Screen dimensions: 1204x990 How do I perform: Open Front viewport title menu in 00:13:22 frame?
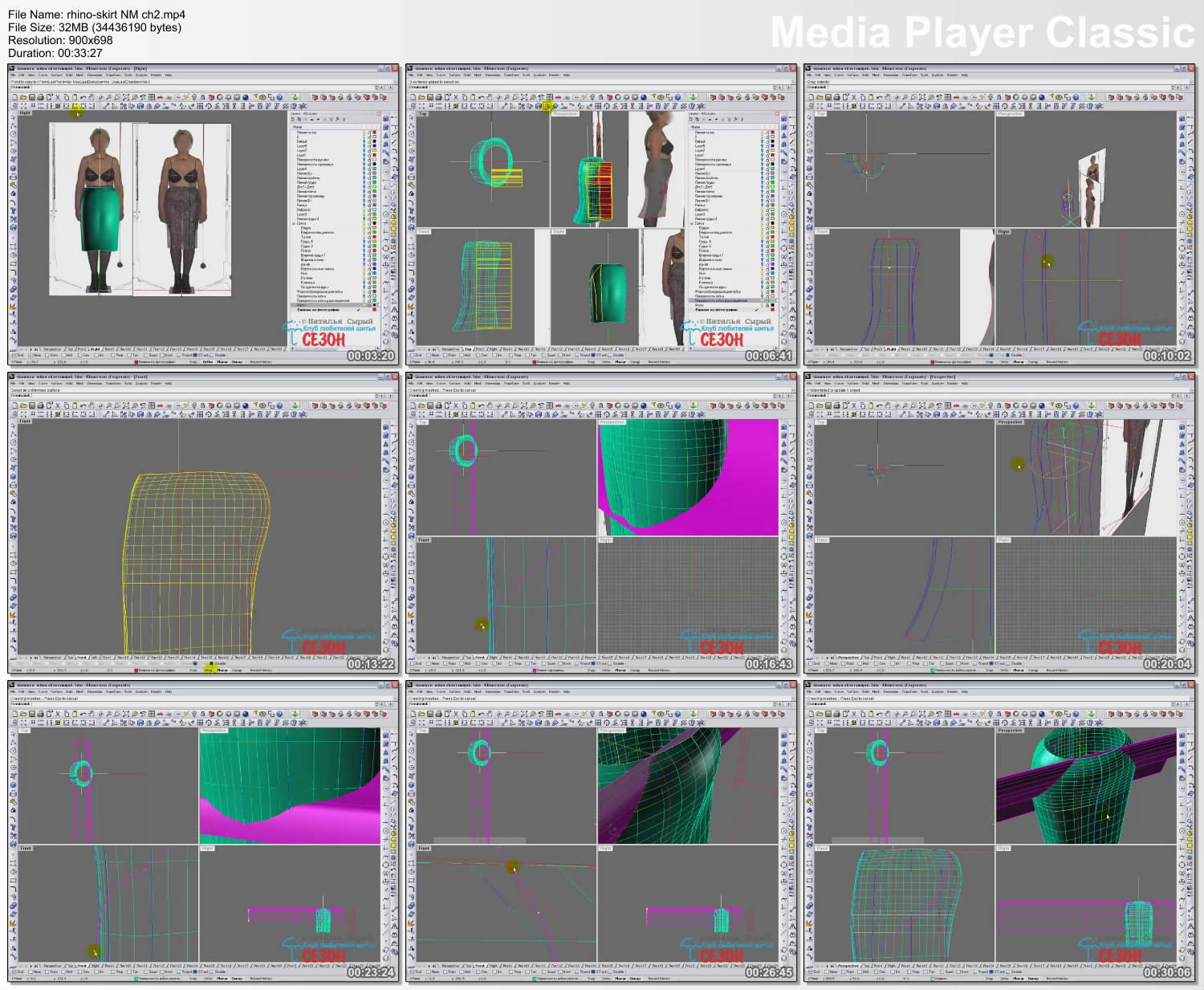coord(24,422)
